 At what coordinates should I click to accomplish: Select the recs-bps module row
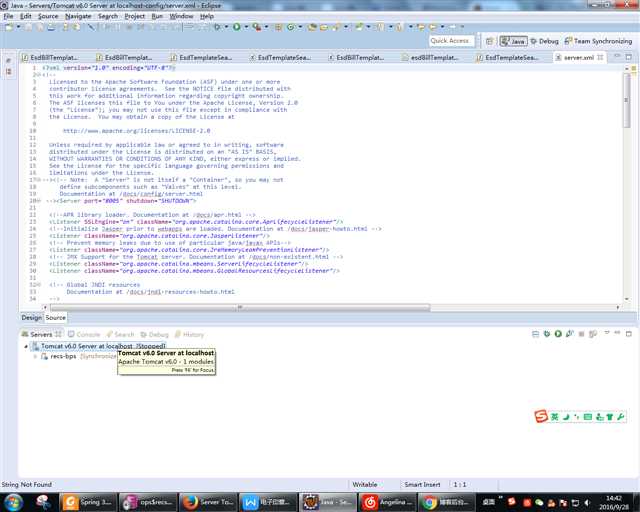(78, 356)
